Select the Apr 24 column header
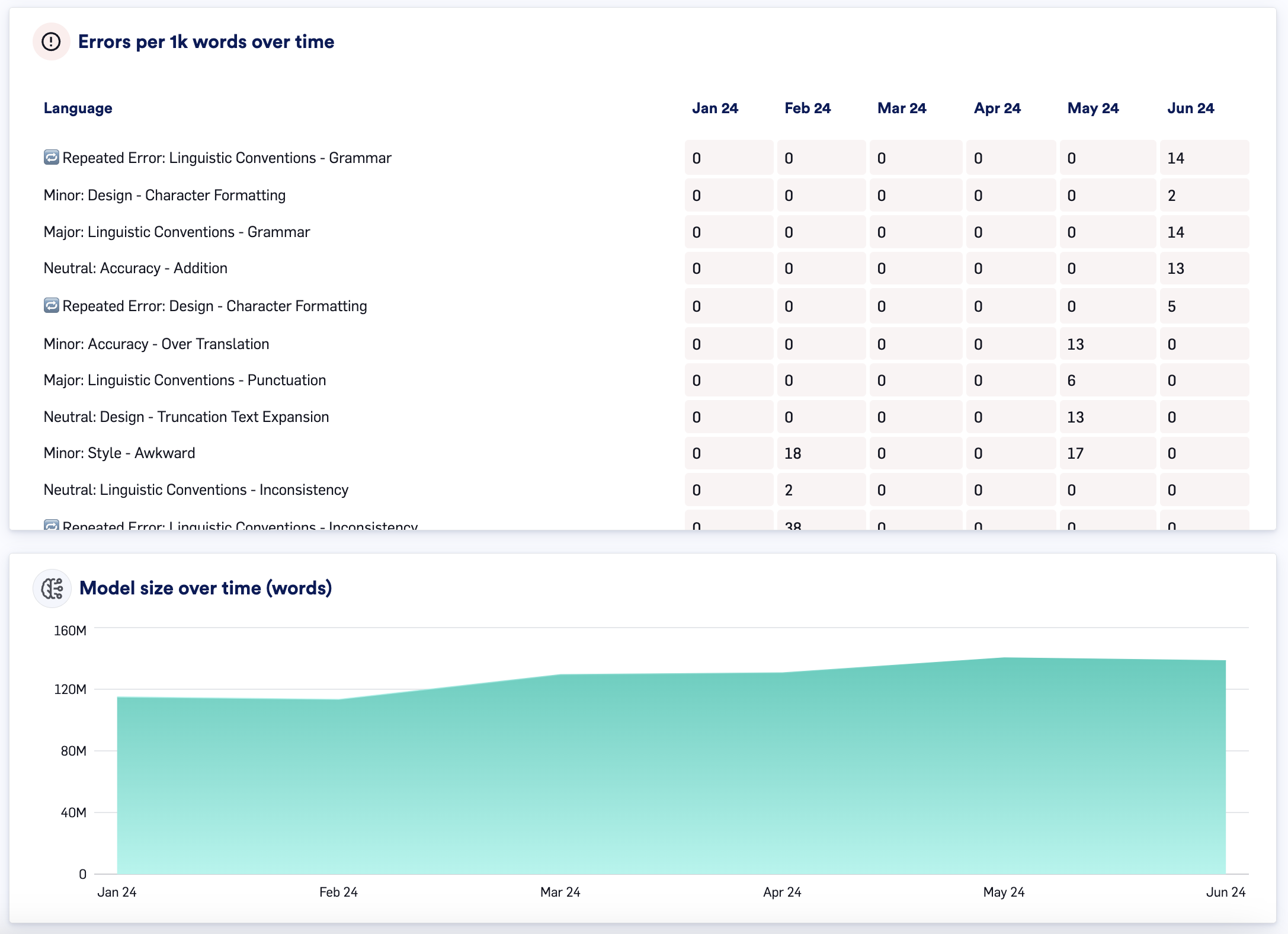The height and width of the screenshot is (934, 1288). click(998, 108)
